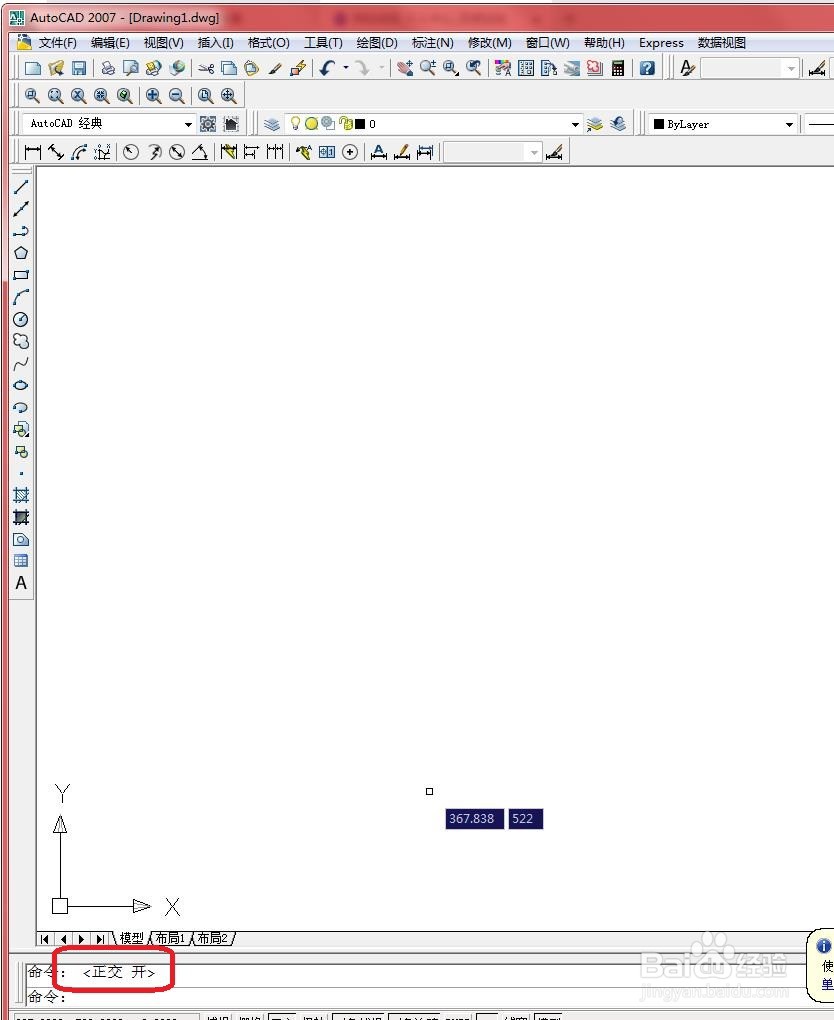Select the Rectangle tool

pos(21,275)
